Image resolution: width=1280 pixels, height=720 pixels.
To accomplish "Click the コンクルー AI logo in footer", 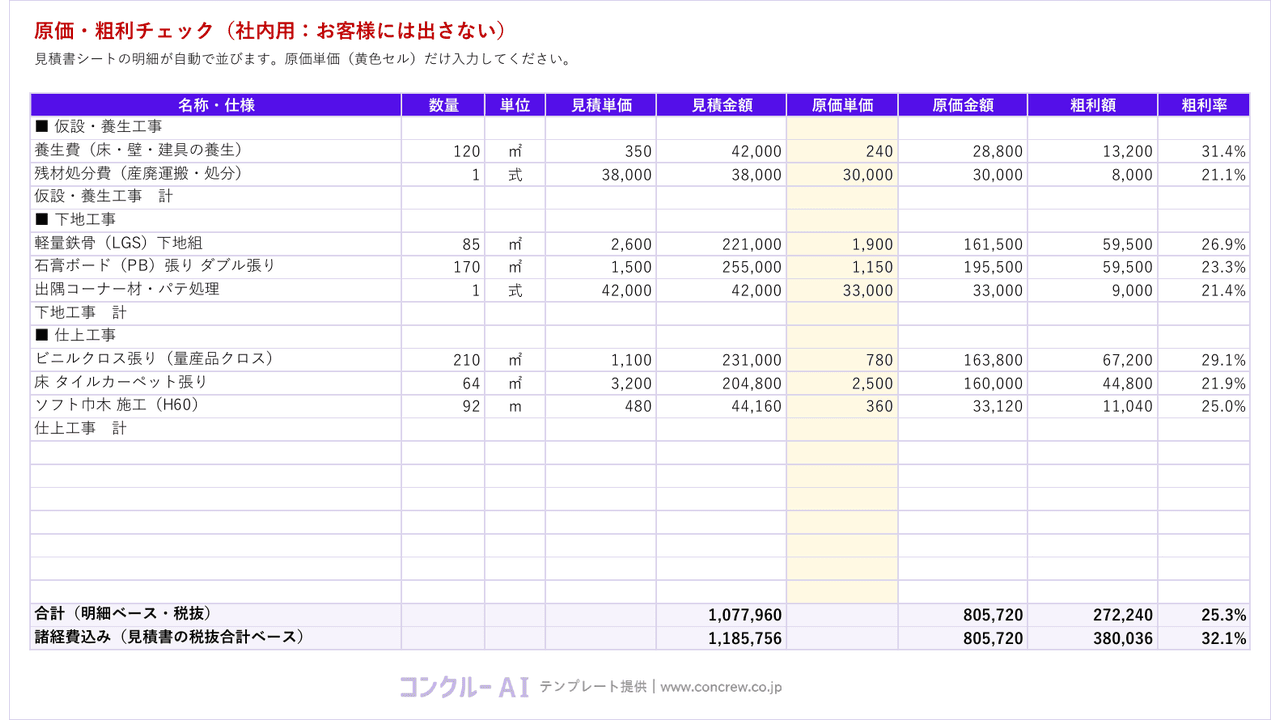I will coord(463,686).
